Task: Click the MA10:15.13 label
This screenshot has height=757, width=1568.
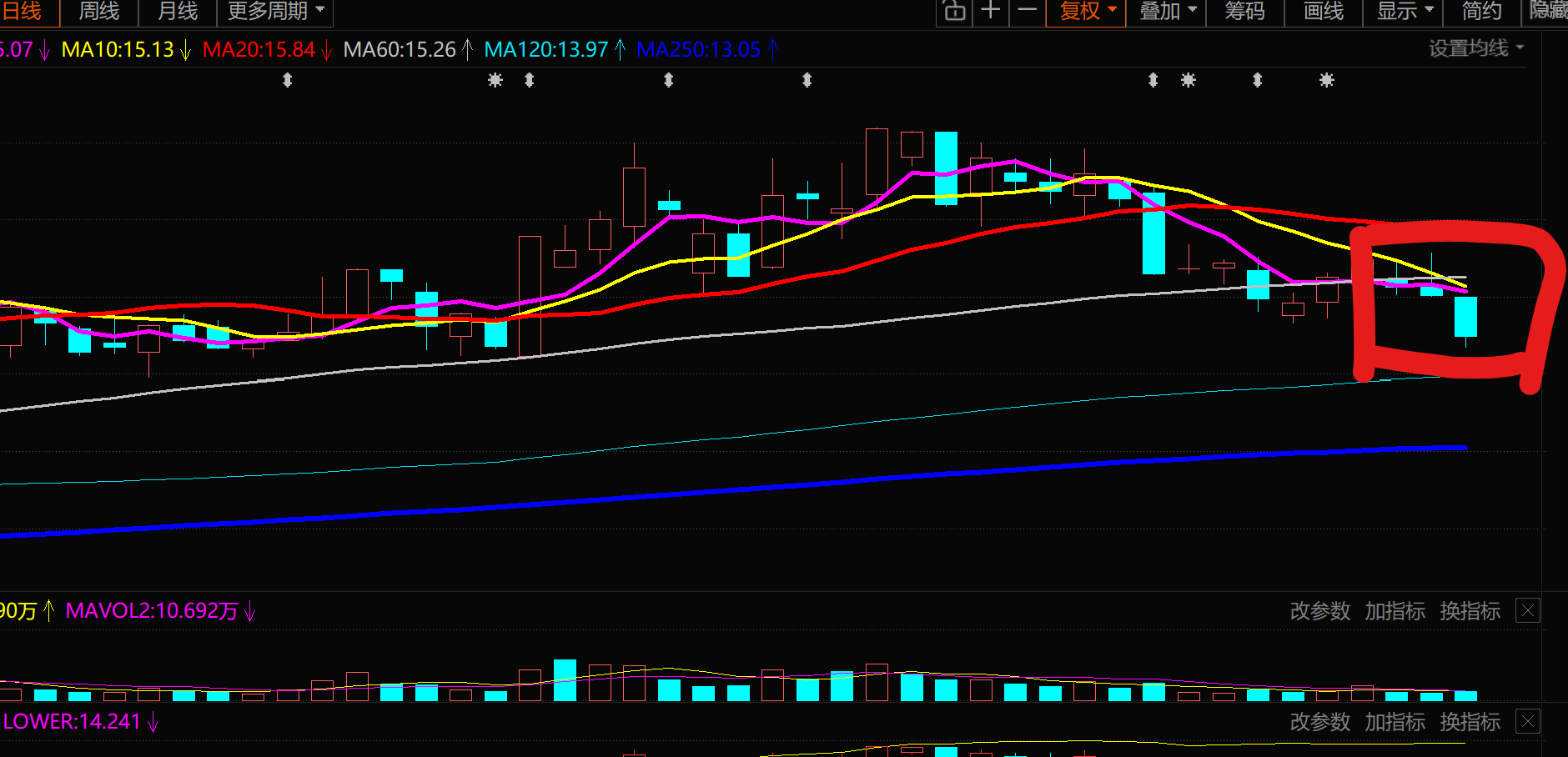Action: [x=118, y=50]
